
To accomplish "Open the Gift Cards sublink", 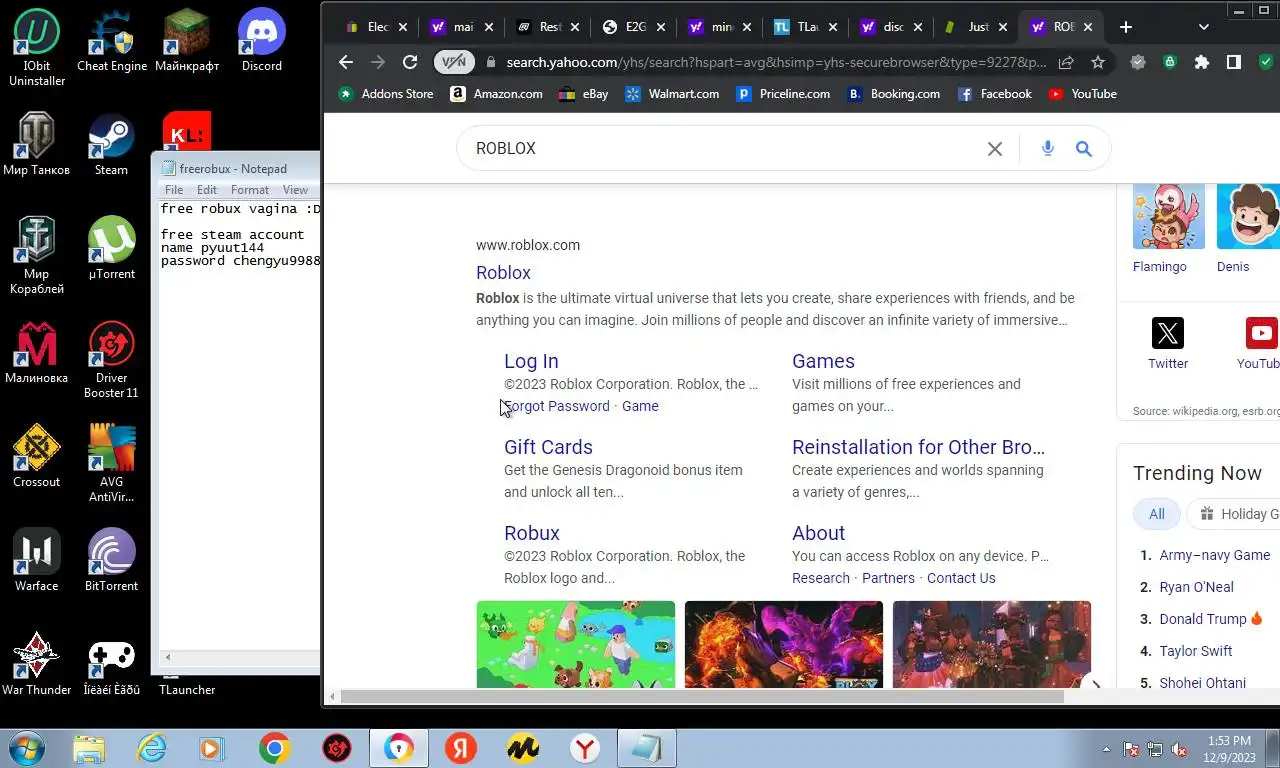I will pos(548,447).
